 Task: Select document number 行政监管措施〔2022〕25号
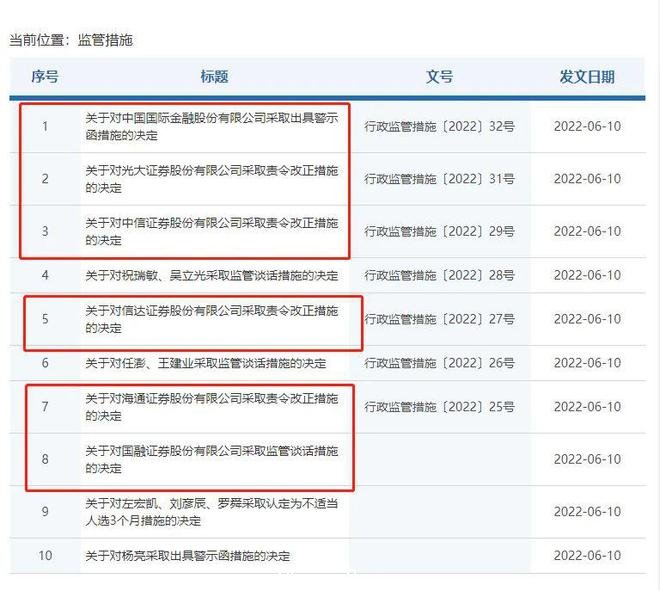439,407
